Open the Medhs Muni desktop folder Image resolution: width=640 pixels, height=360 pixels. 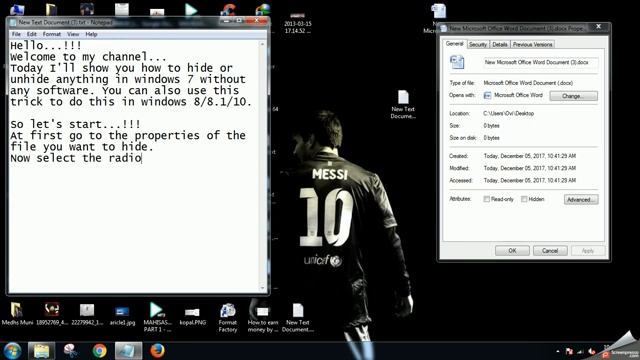[x=17, y=314]
